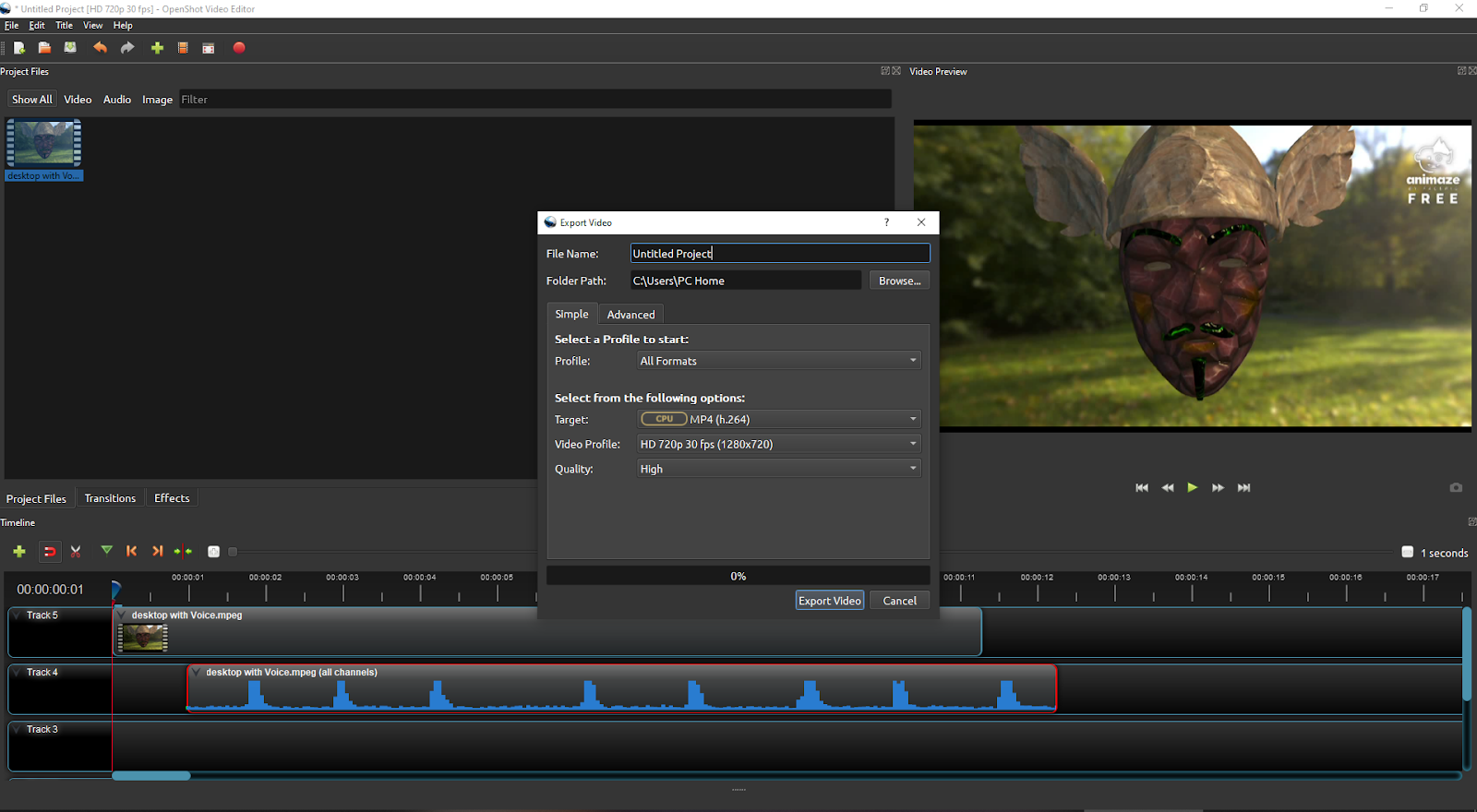The height and width of the screenshot is (812, 1477).
Task: Expand the Track 4 menu arrow
Action: coord(18,672)
